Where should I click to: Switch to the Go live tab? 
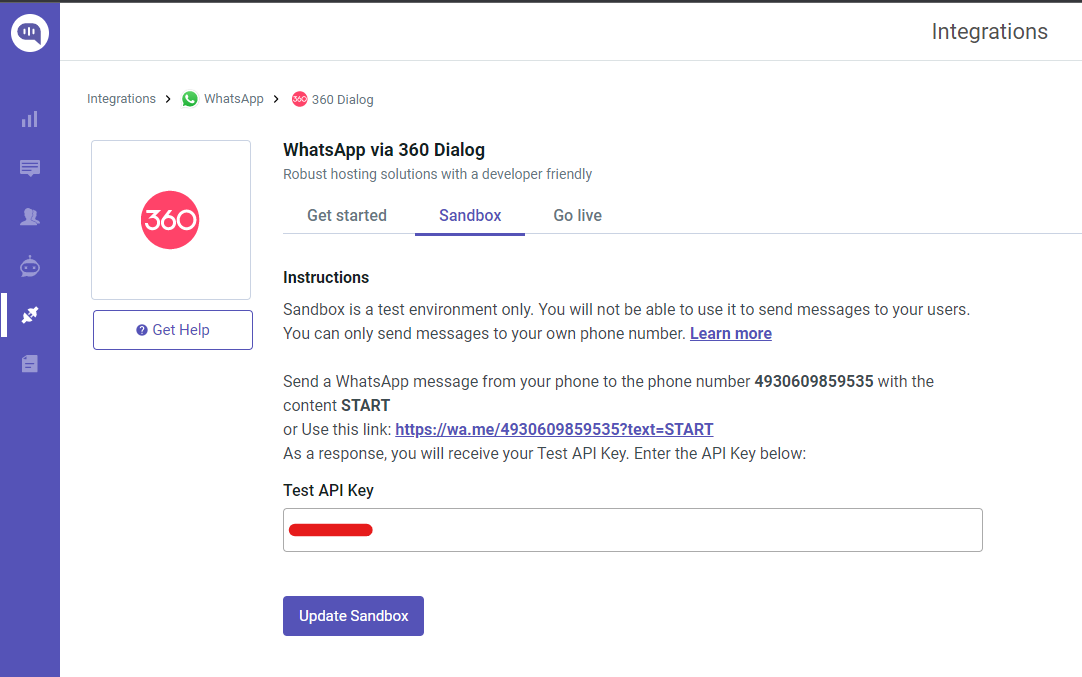click(x=578, y=215)
